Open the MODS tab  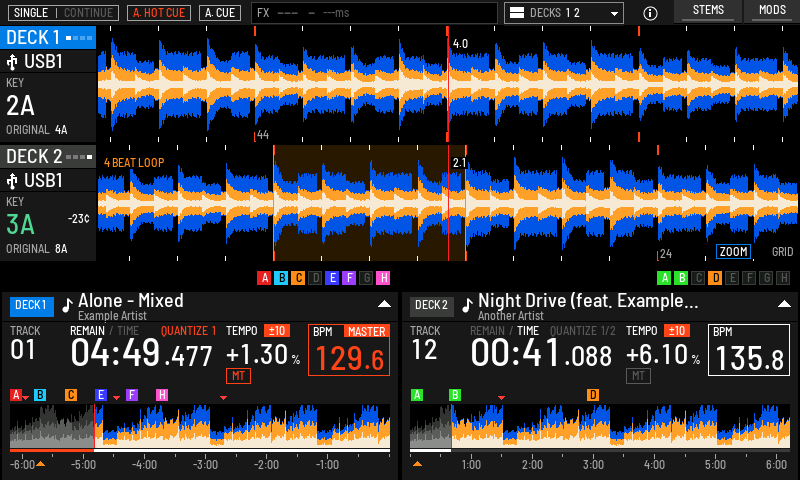click(x=772, y=11)
